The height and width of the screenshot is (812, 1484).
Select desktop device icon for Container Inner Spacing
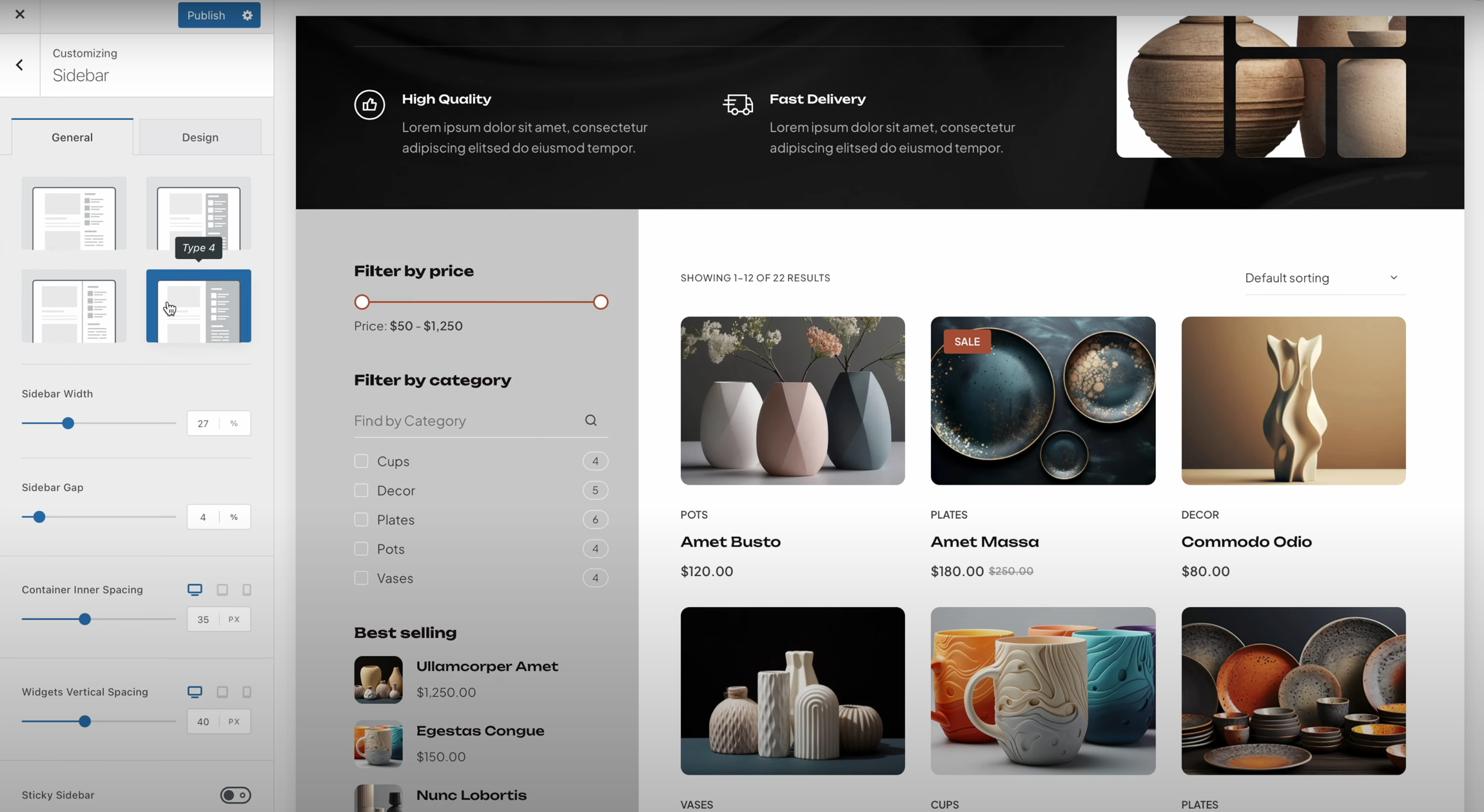tap(195, 590)
